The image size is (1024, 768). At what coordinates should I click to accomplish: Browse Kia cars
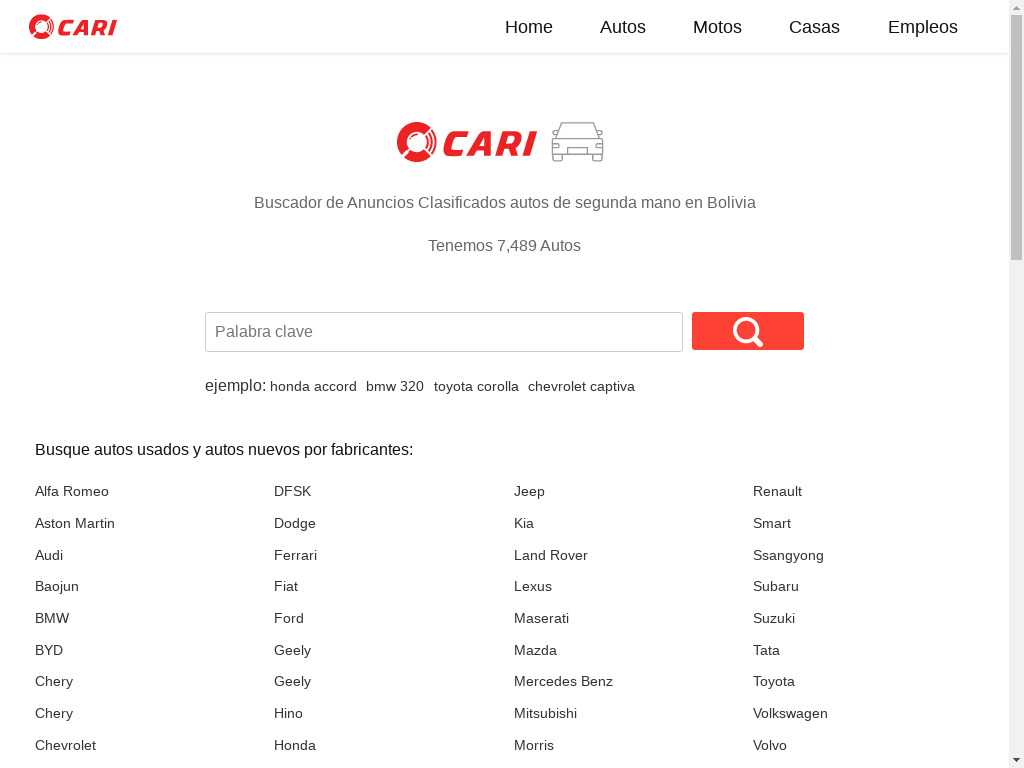524,523
